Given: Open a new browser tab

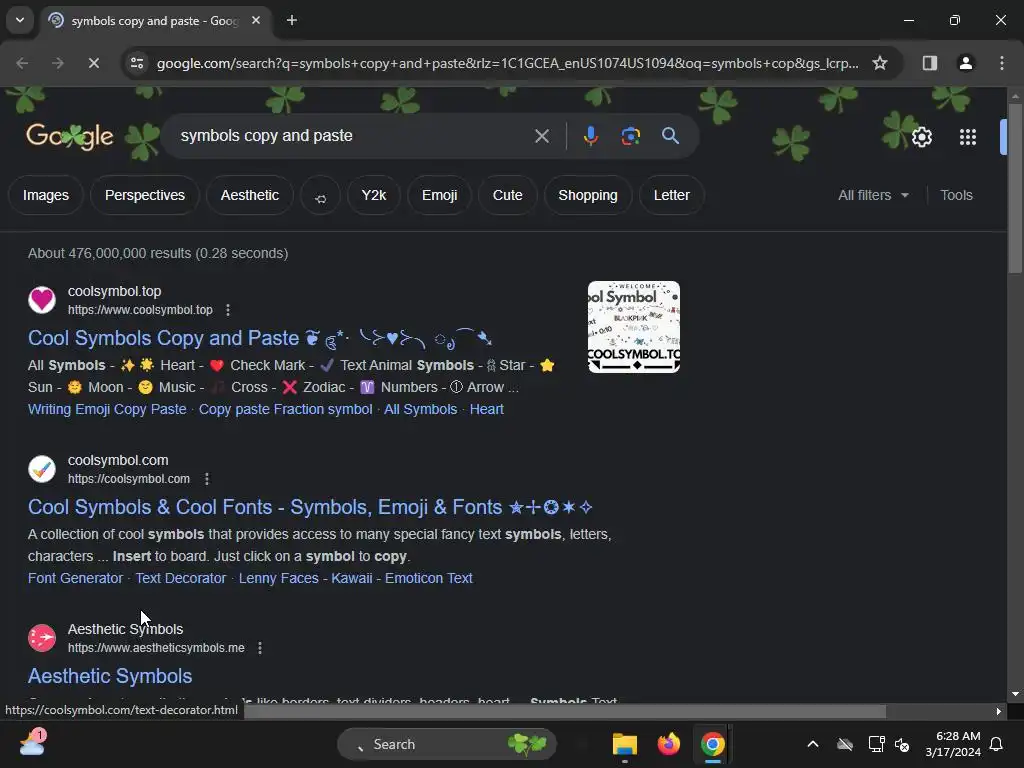Looking at the screenshot, I should coord(292,20).
